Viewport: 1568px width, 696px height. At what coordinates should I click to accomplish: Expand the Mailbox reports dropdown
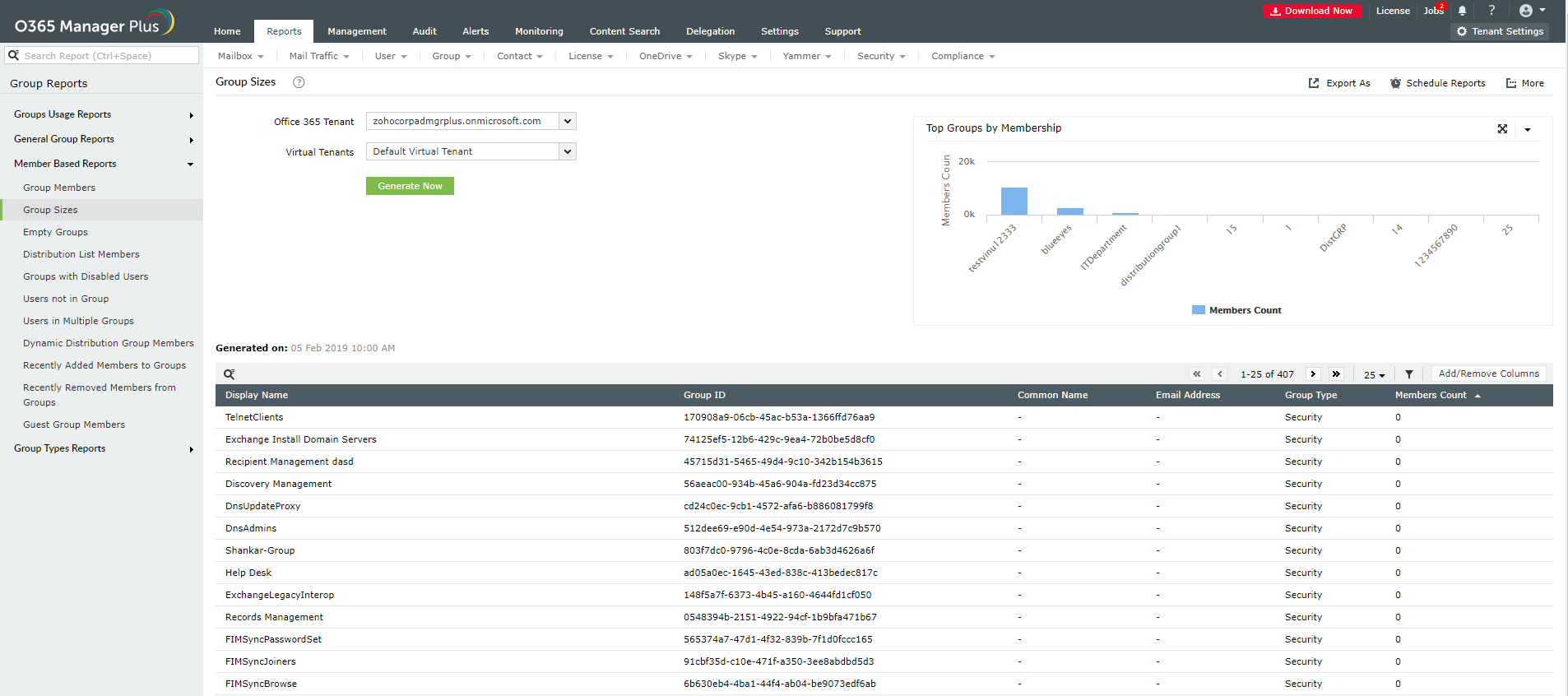click(x=240, y=56)
